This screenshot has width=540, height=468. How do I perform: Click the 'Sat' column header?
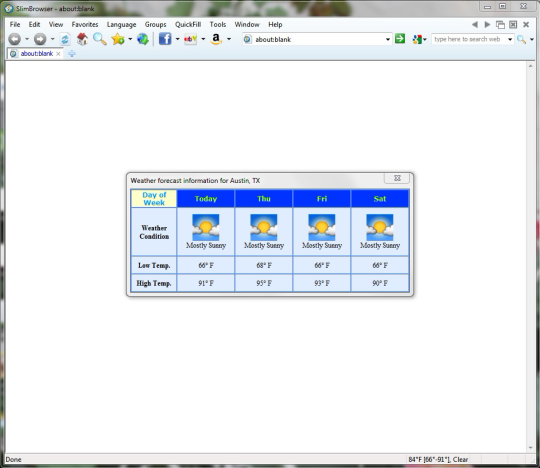pyautogui.click(x=380, y=199)
